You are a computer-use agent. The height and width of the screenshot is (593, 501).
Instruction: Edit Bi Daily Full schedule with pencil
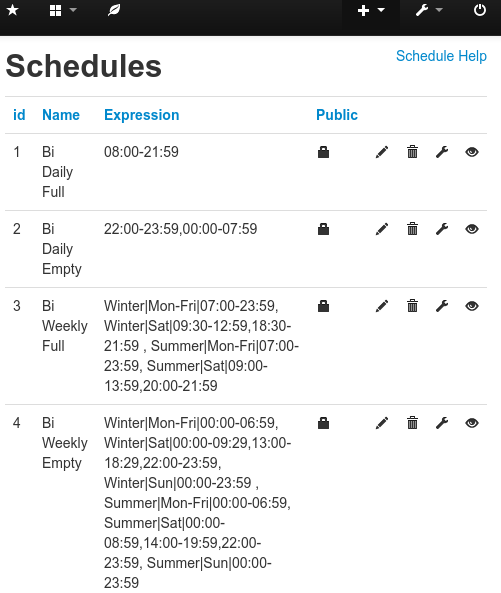382,152
